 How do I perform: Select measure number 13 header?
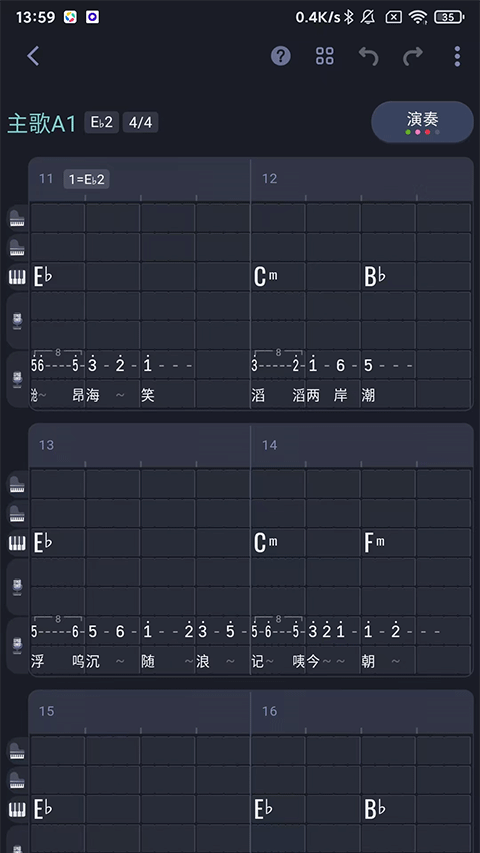point(46,445)
